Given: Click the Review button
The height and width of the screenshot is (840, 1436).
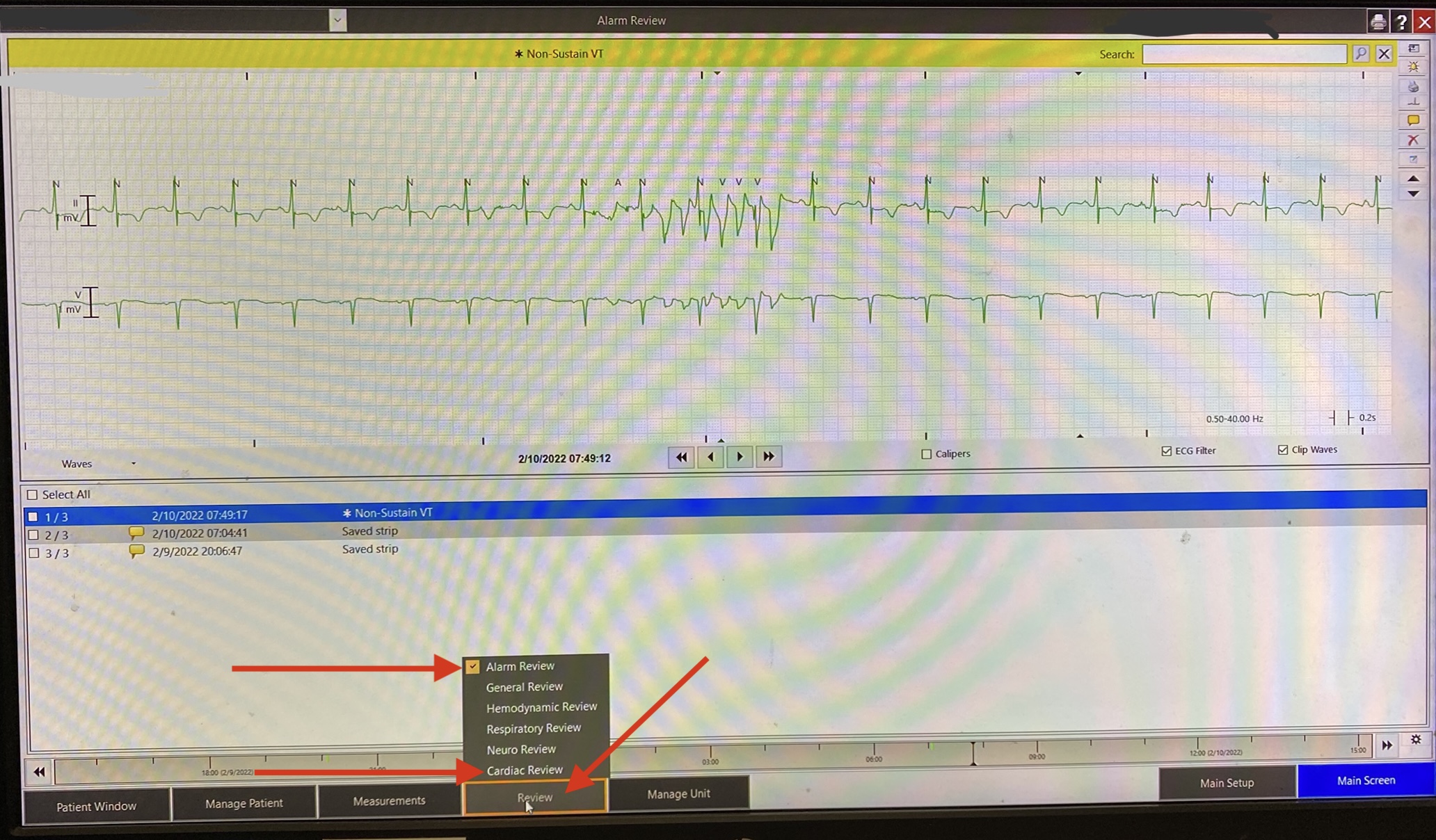Looking at the screenshot, I should tap(534, 797).
